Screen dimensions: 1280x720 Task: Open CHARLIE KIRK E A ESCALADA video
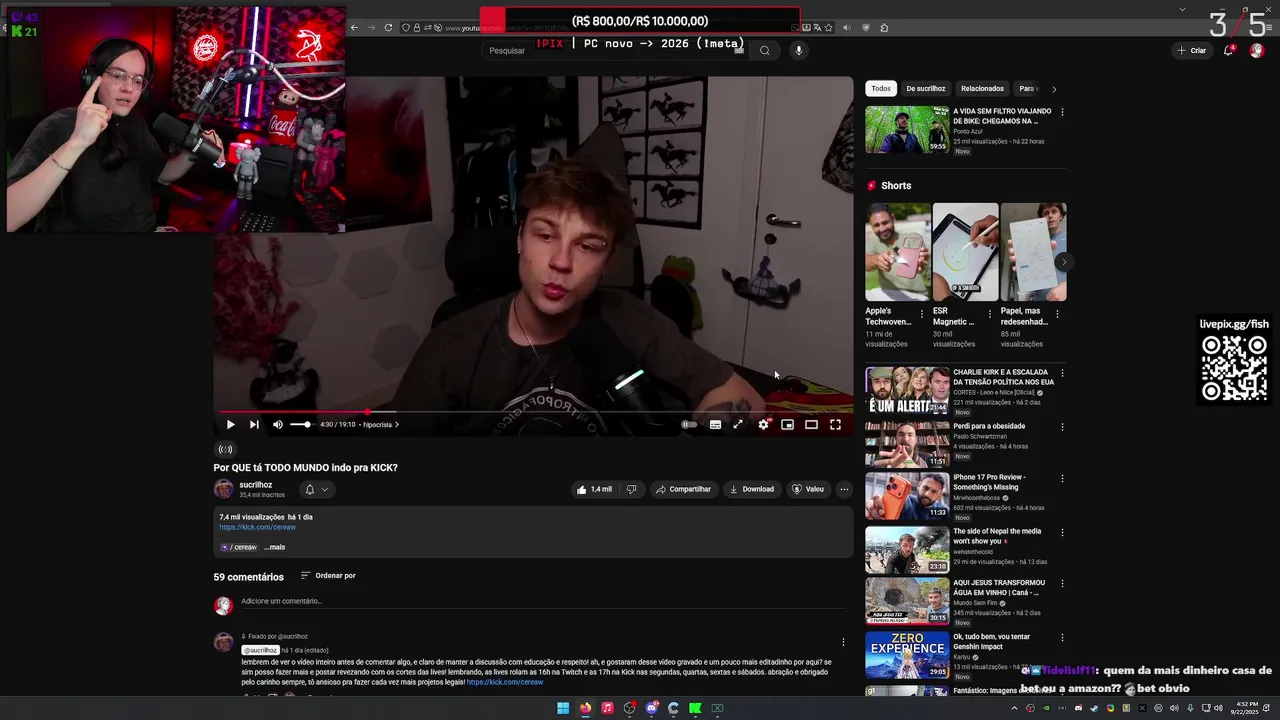point(907,390)
